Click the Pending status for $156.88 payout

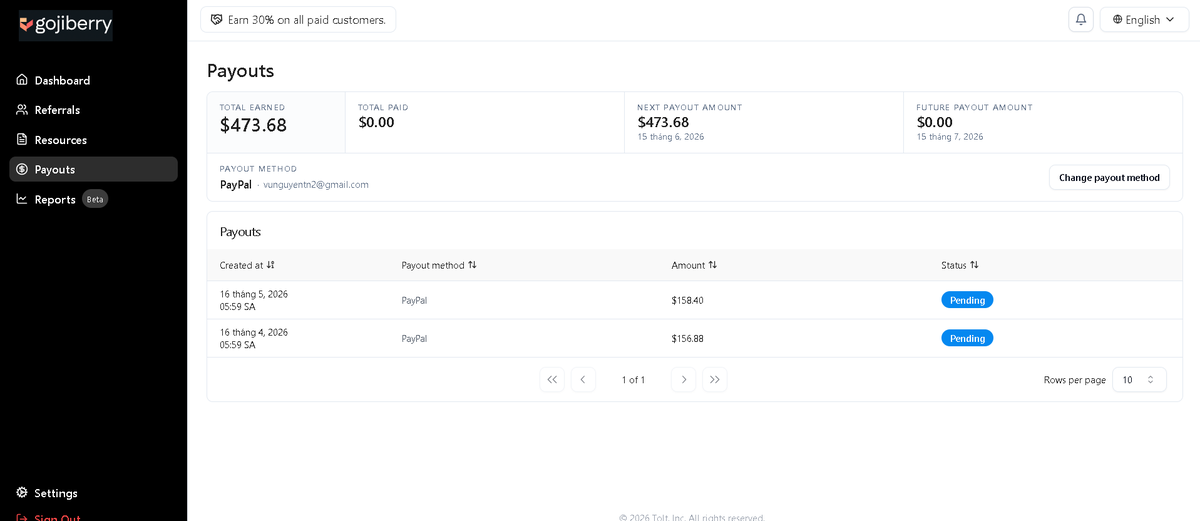(967, 338)
